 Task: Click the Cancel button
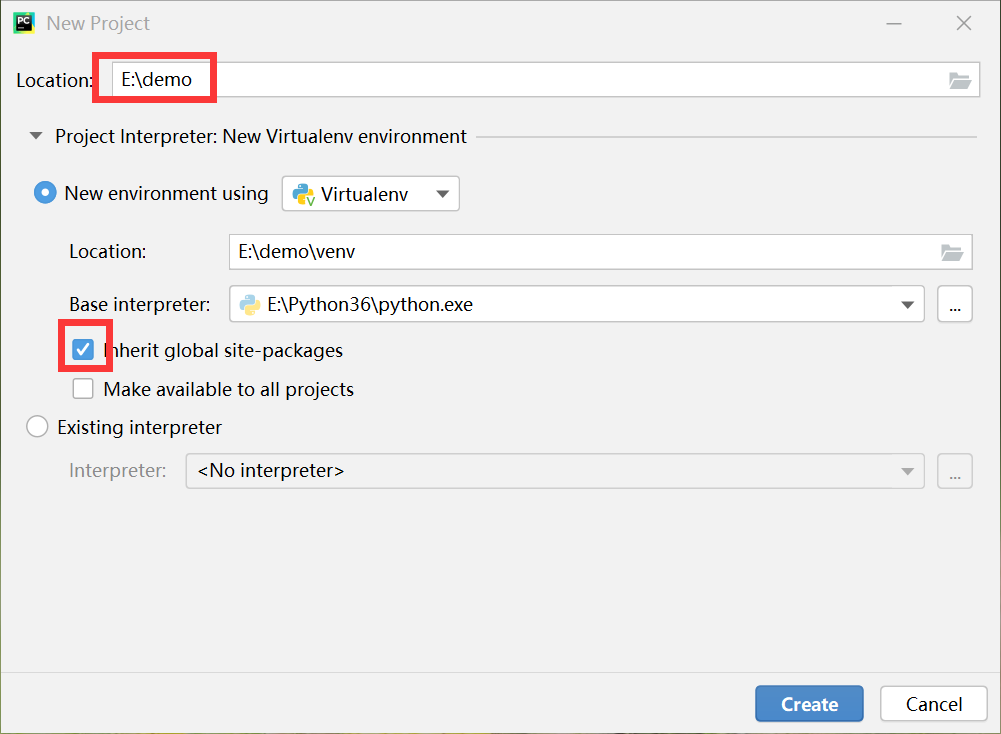coord(934,704)
